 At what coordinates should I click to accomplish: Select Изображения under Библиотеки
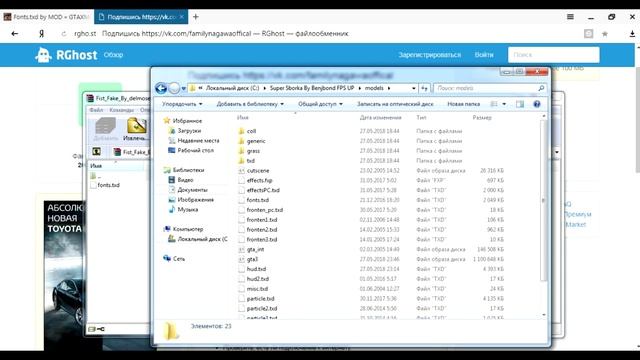196,200
